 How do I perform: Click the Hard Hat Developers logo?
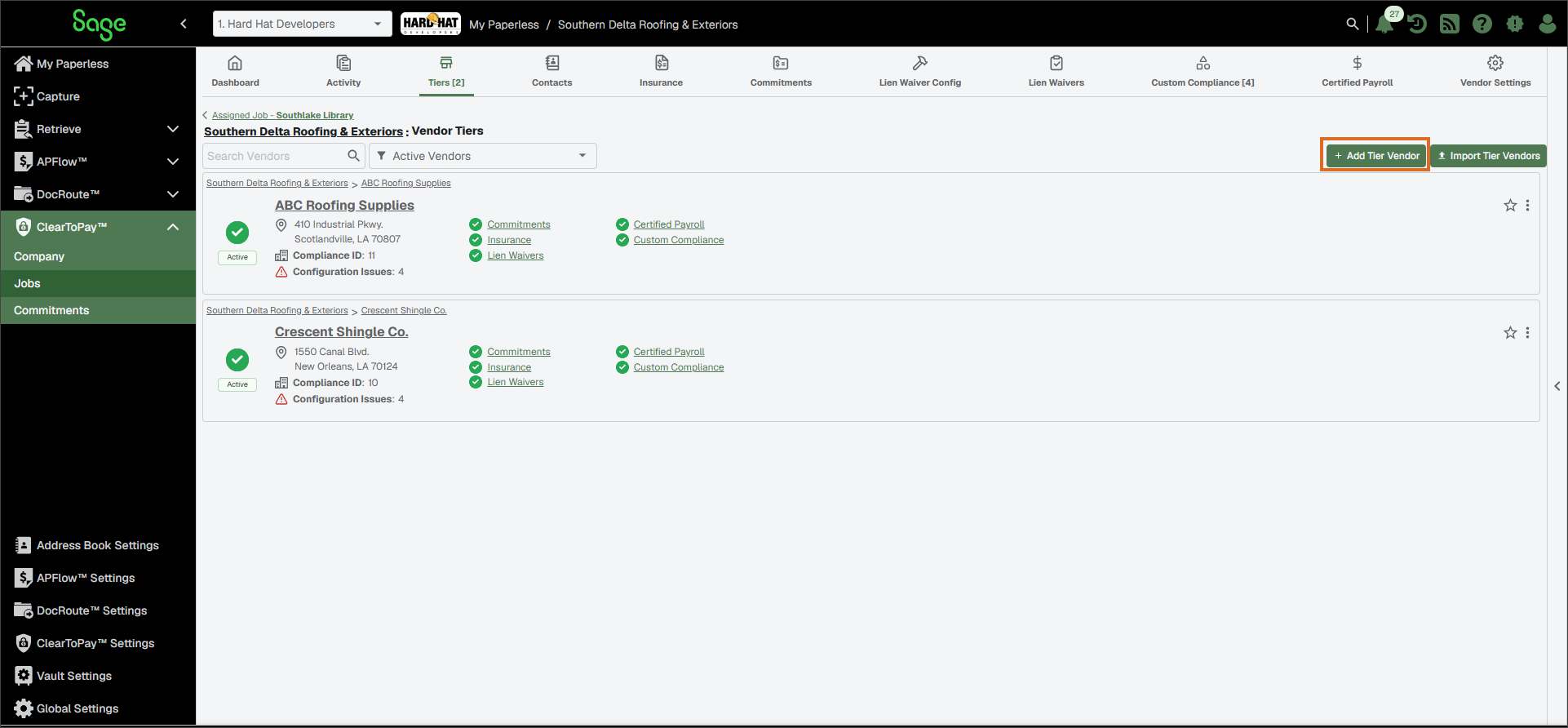click(x=431, y=24)
